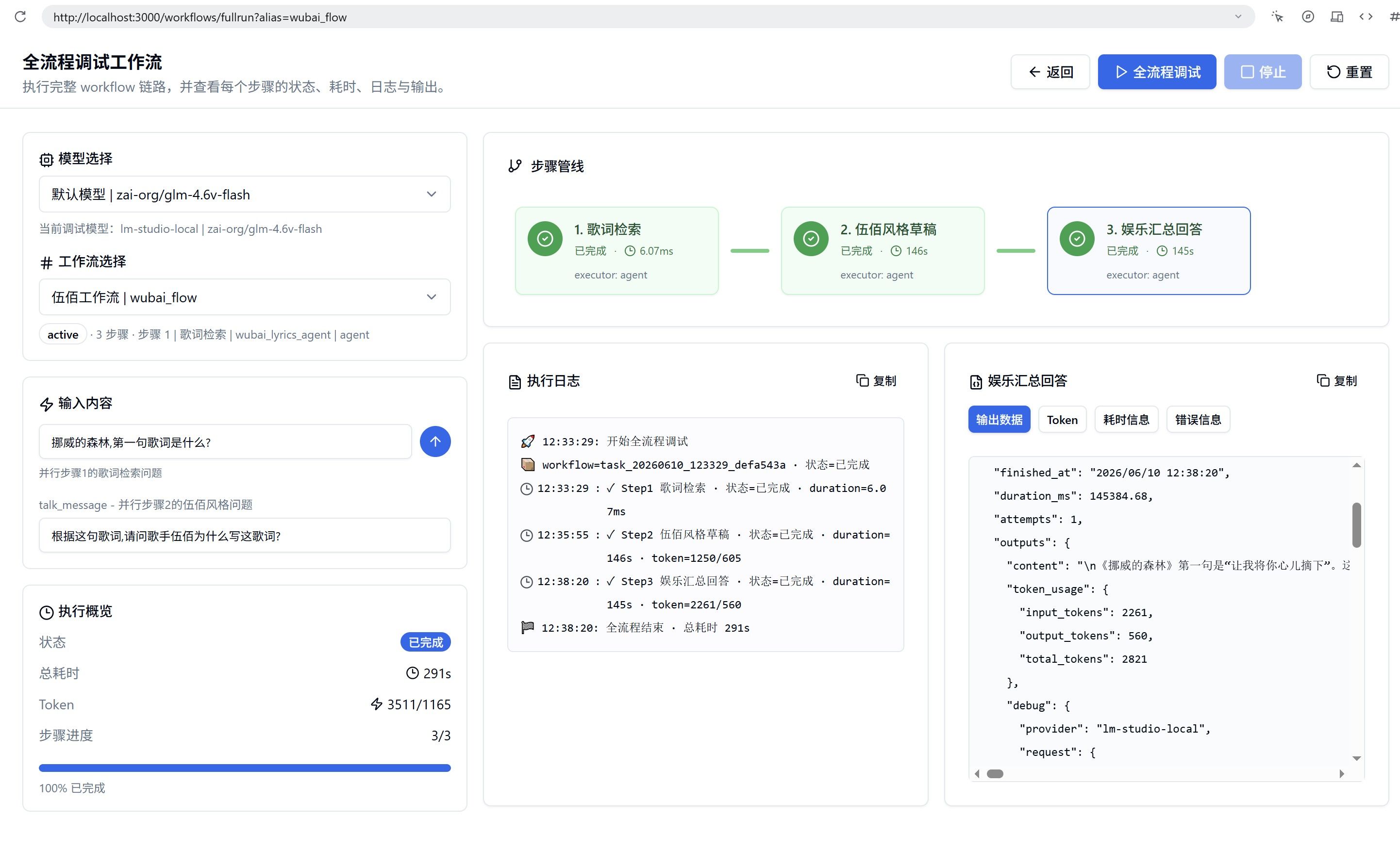The image size is (1400, 850).
Task: Click the document icon beside 执行日志
Action: tap(515, 381)
